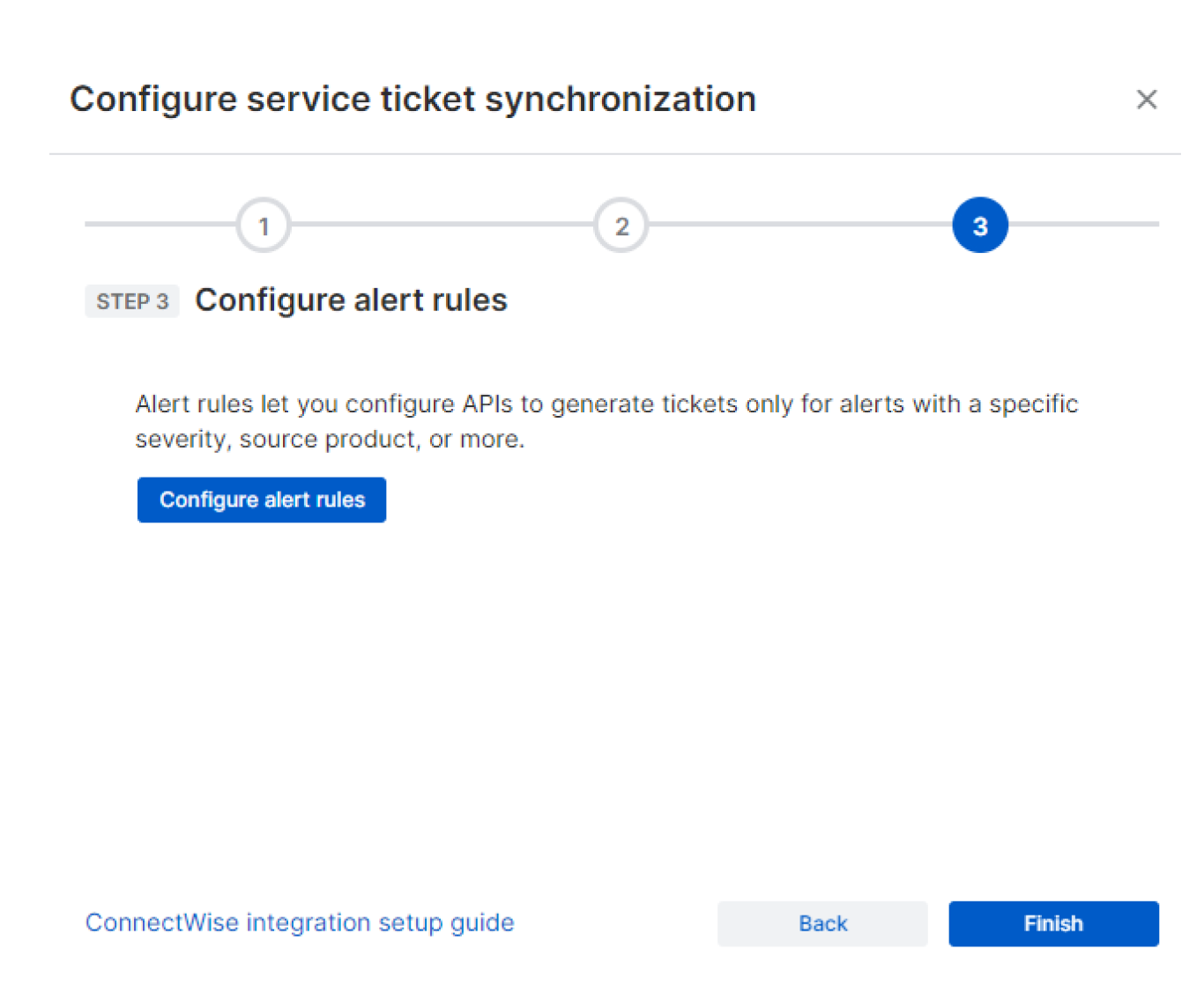Click the progress line between steps 1 and 2
Image resolution: width=1204 pixels, height=993 pixels.
441,225
